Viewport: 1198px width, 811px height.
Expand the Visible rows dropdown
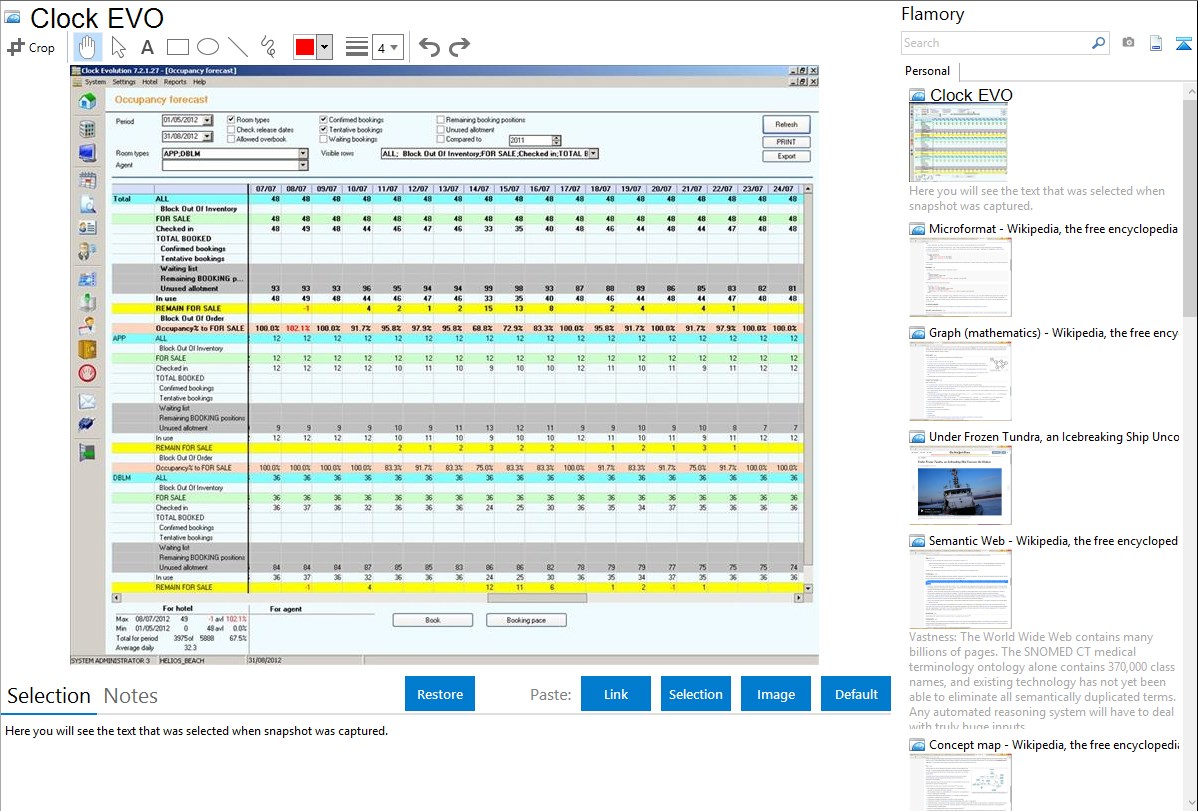click(x=594, y=154)
